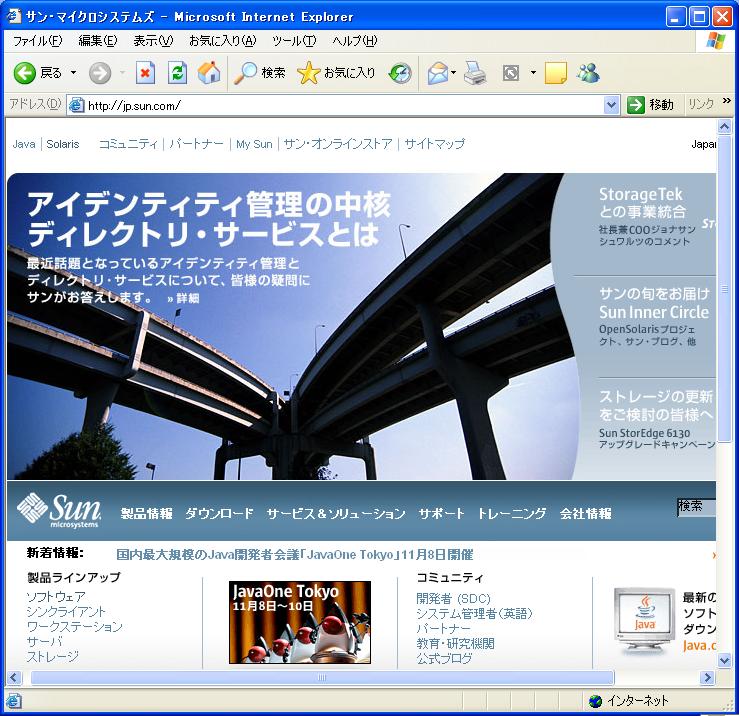Open the ヘルプ(H) menu
739x716 pixels.
(354, 41)
